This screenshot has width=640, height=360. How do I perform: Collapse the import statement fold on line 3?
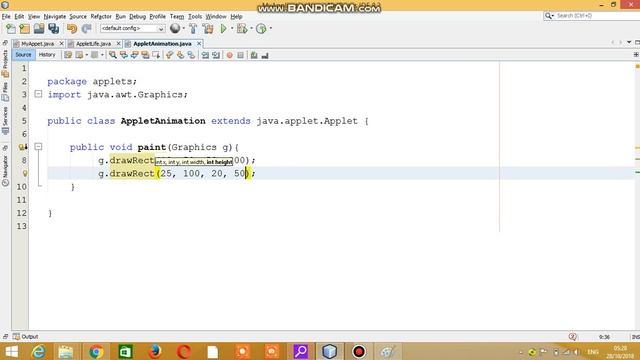coord(38,94)
